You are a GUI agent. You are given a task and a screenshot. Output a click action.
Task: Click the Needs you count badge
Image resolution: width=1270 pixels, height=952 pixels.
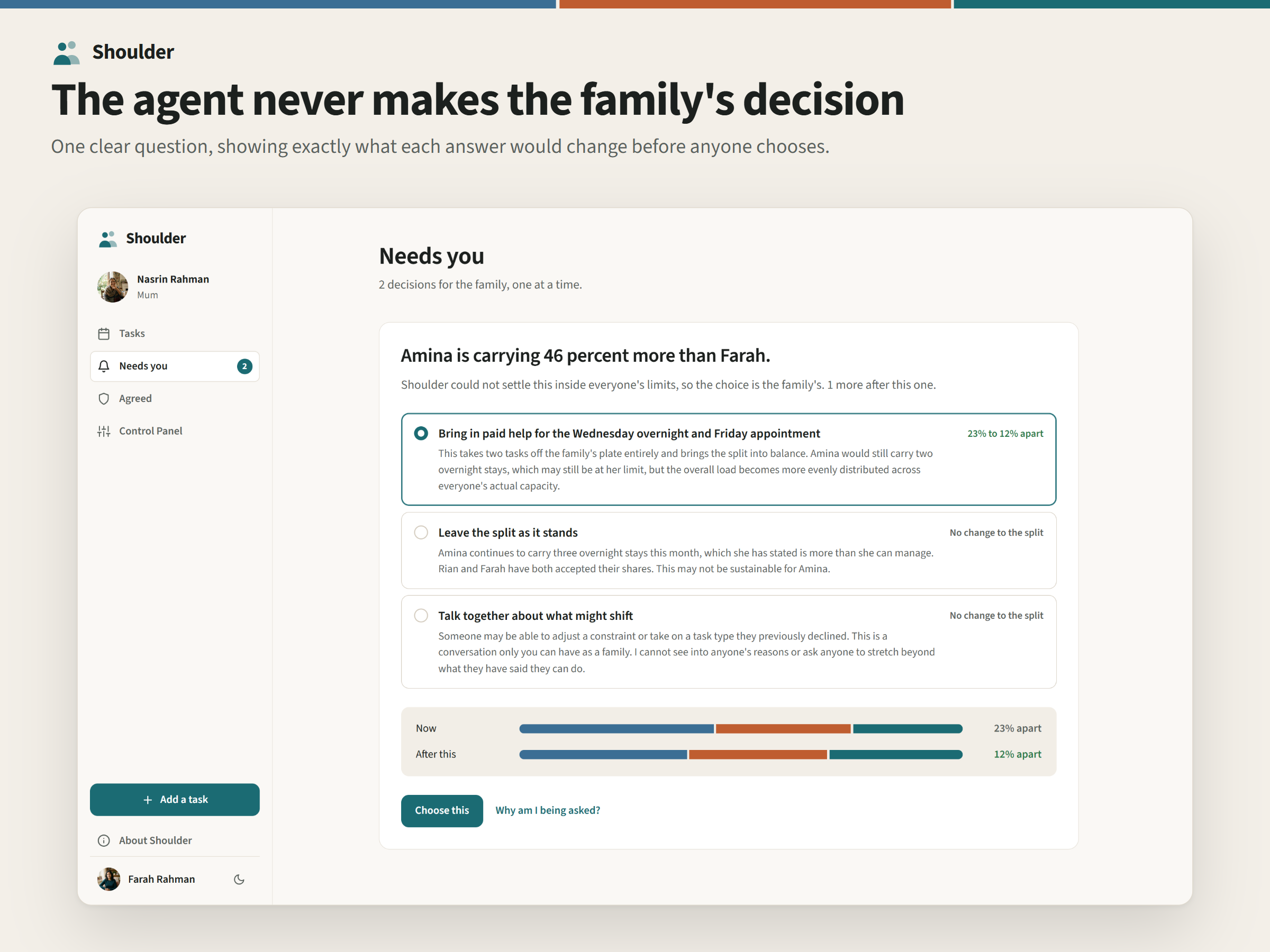[244, 366]
